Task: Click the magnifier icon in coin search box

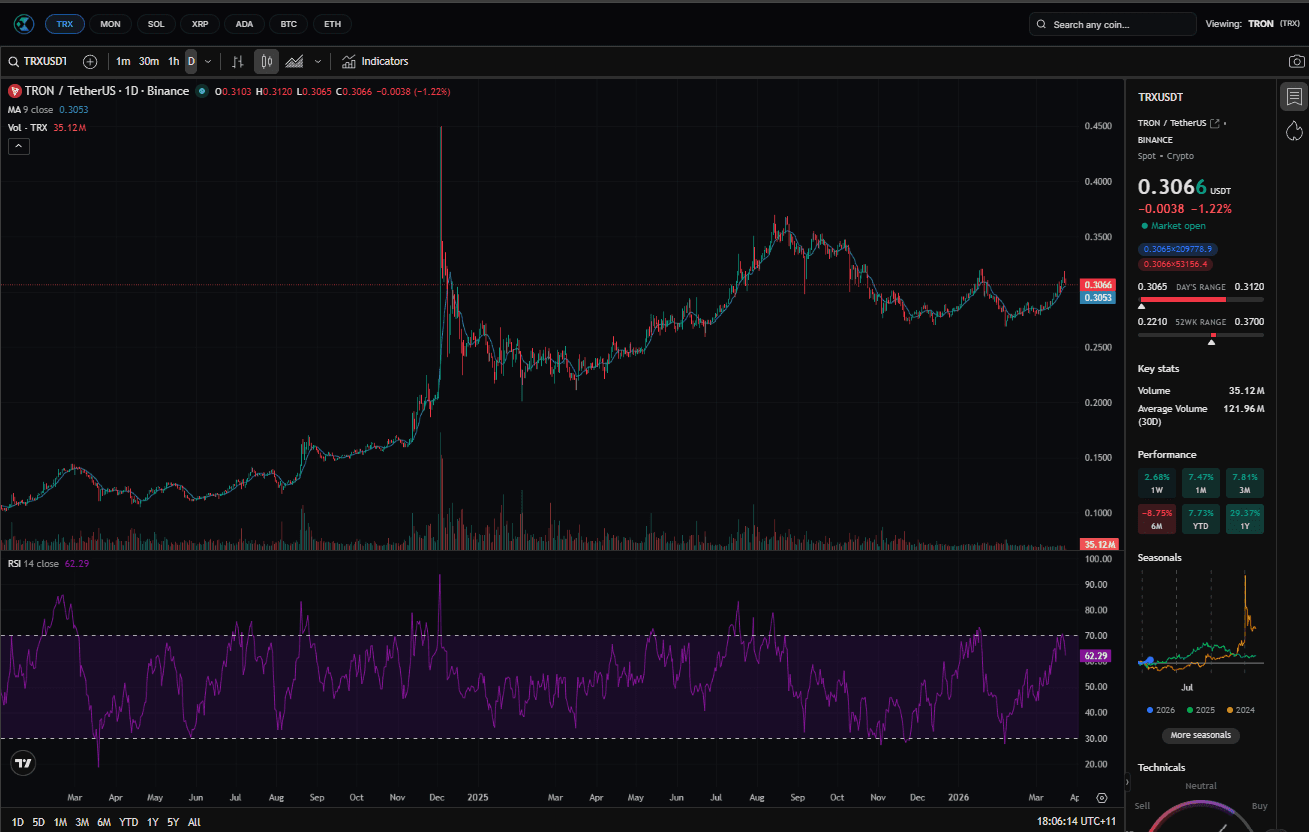Action: click(x=1042, y=24)
